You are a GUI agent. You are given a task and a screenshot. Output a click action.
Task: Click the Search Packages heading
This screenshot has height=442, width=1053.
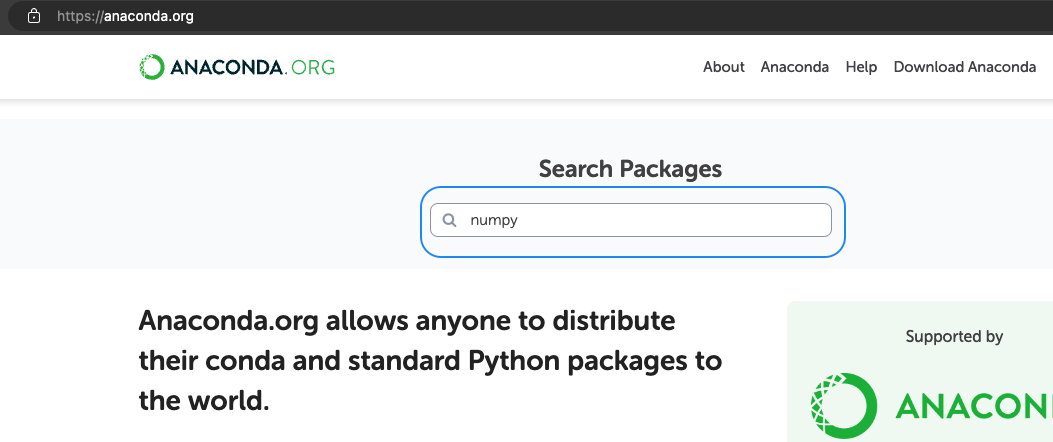pyautogui.click(x=630, y=169)
